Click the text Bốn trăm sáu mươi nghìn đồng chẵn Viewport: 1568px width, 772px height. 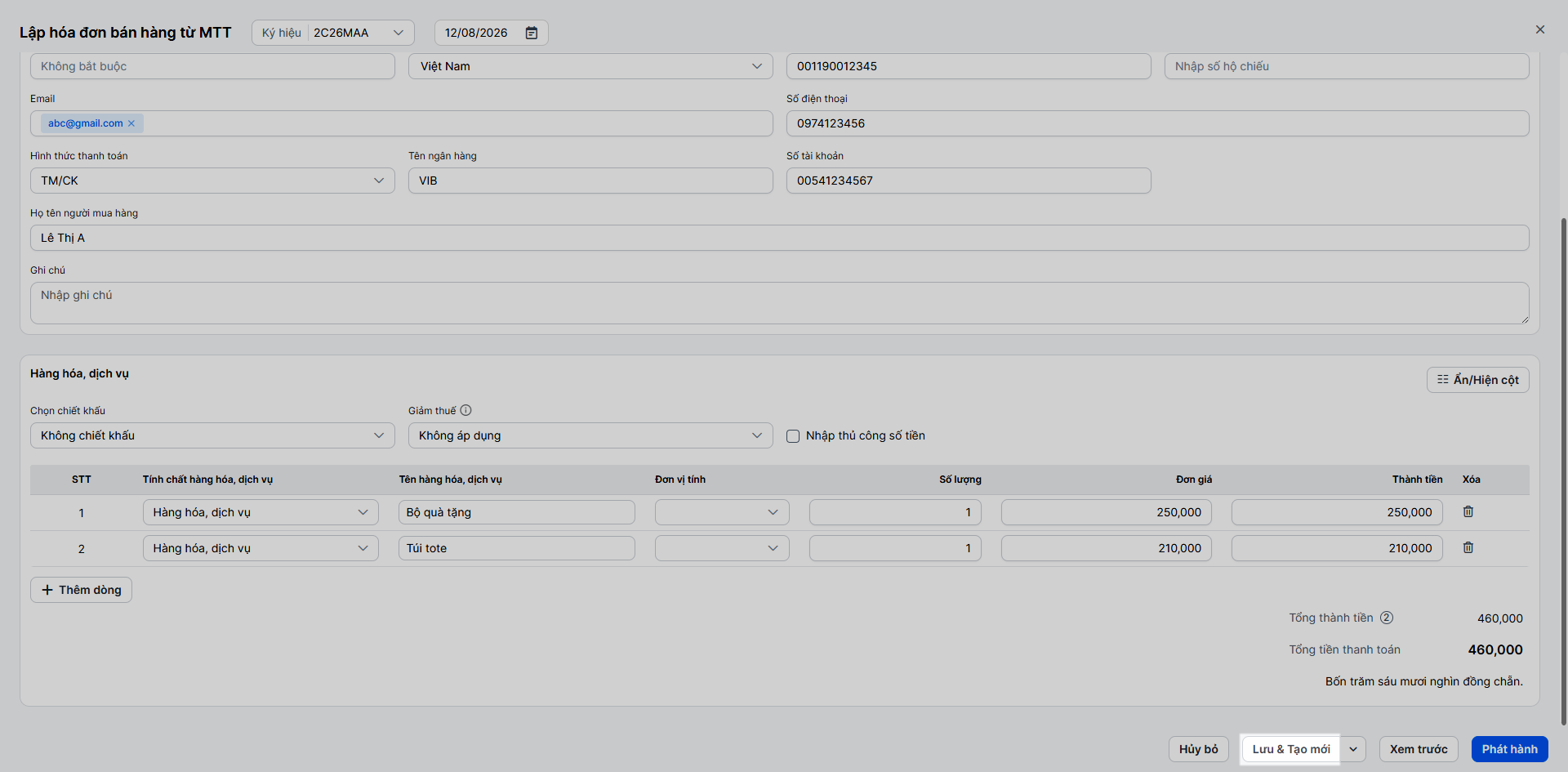click(1423, 681)
